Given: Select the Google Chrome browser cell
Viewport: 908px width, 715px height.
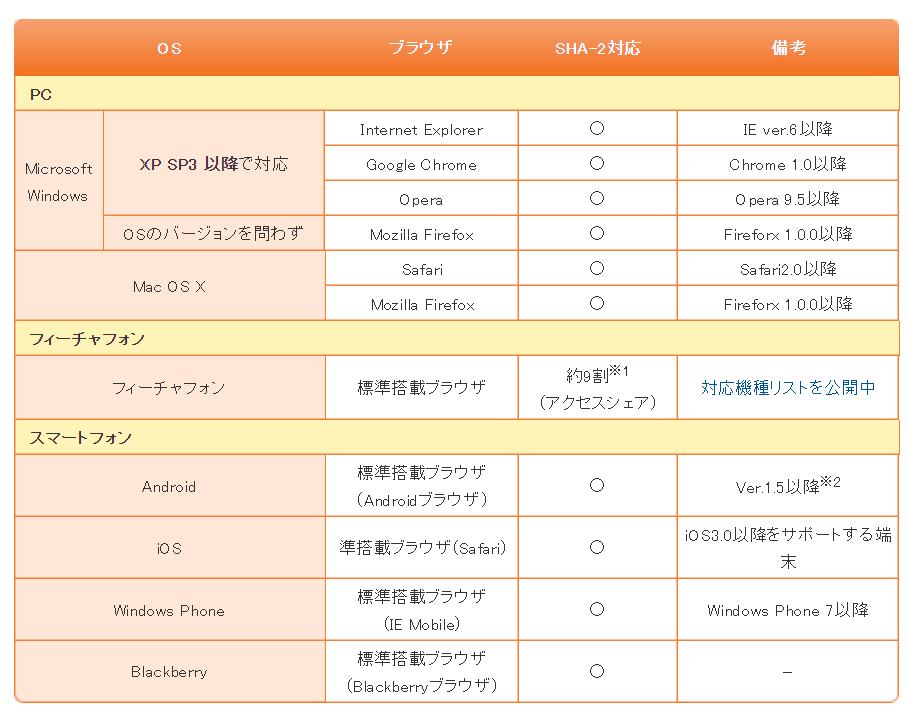Looking at the screenshot, I should click(x=422, y=164).
